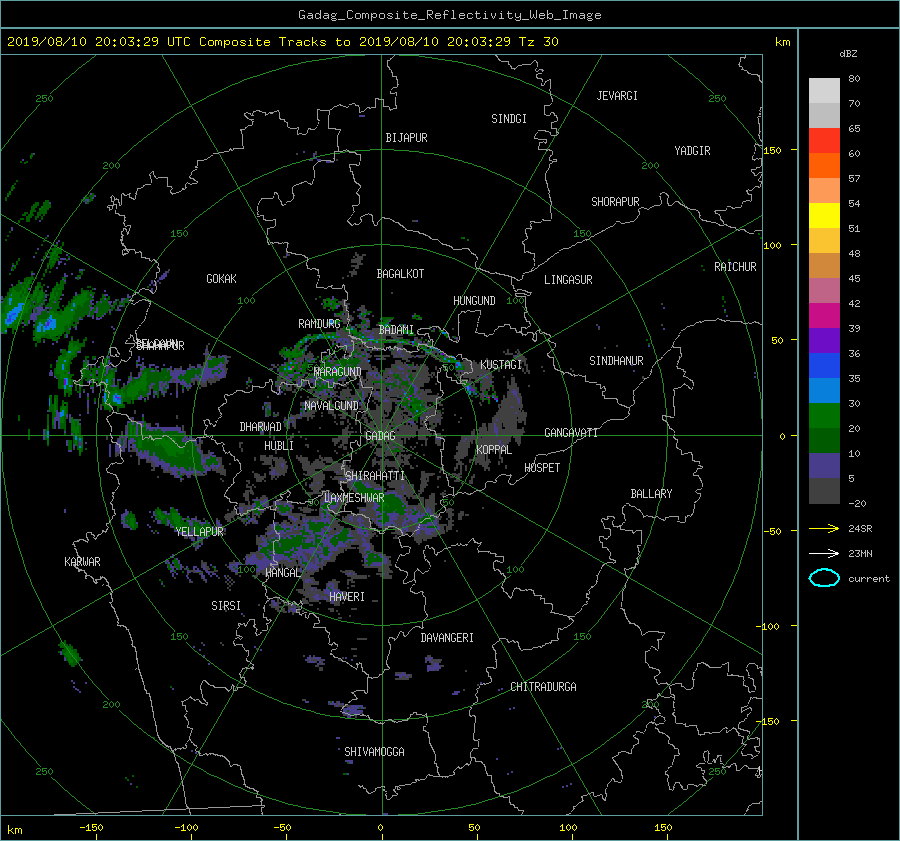This screenshot has width=900, height=841.
Task: Click the 'KUSTAGI' city label
Action: tap(501, 365)
